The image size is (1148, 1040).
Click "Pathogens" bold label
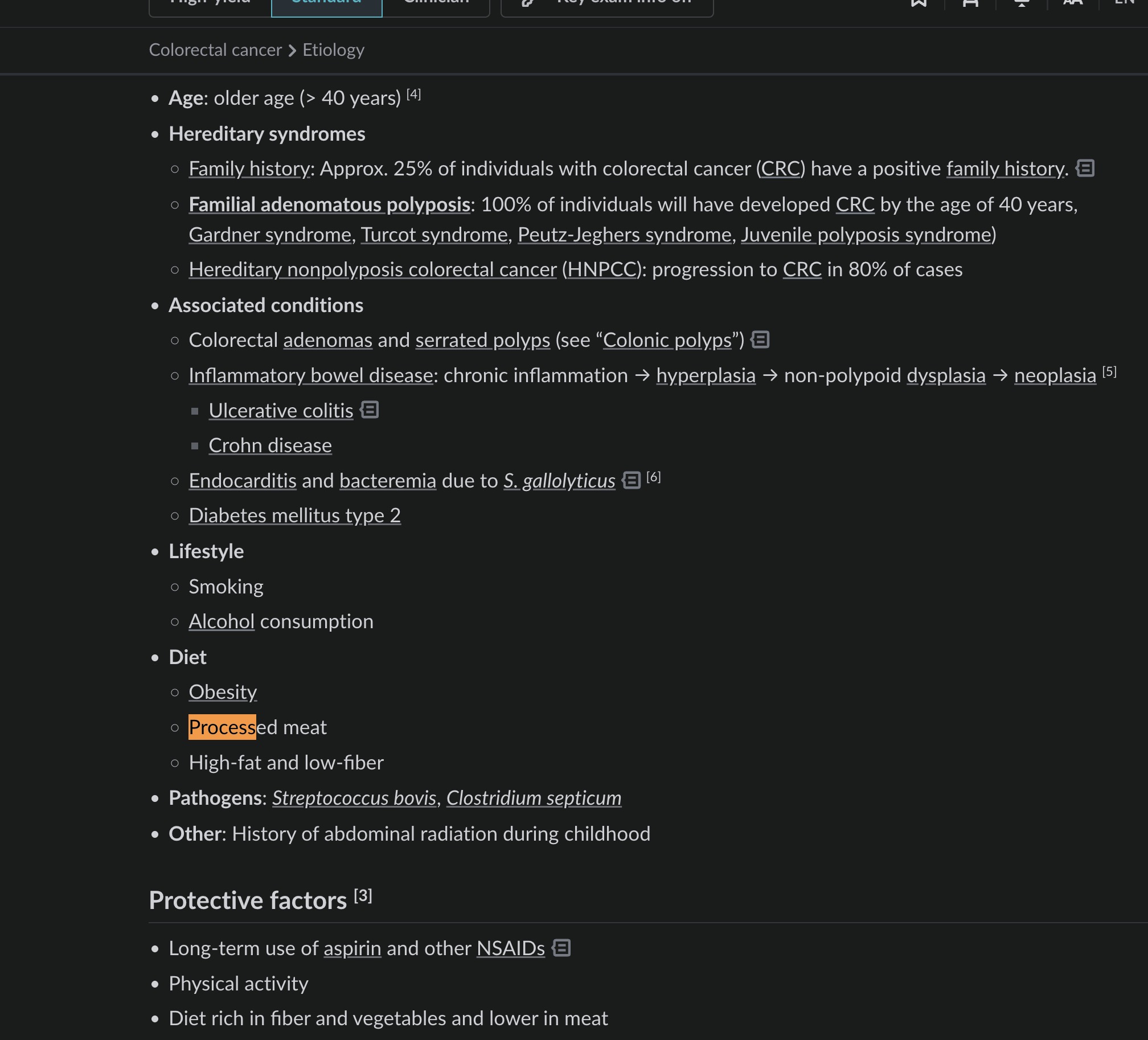tap(215, 798)
